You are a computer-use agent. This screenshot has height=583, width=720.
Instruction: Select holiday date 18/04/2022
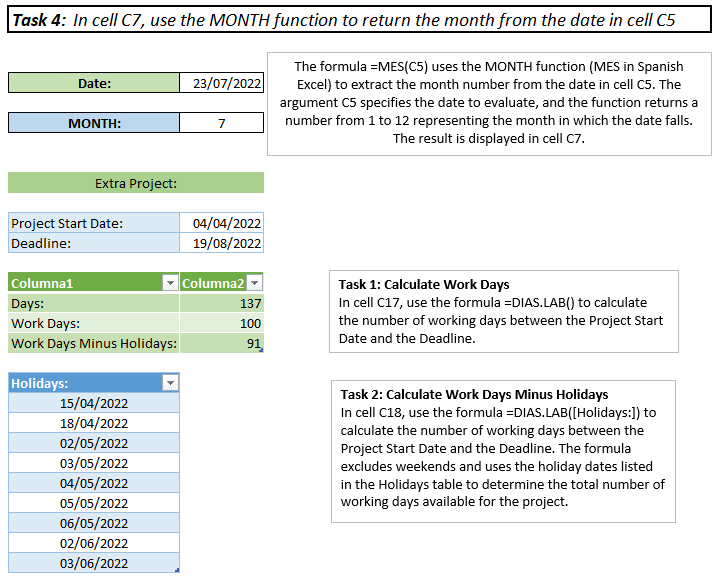pos(94,423)
